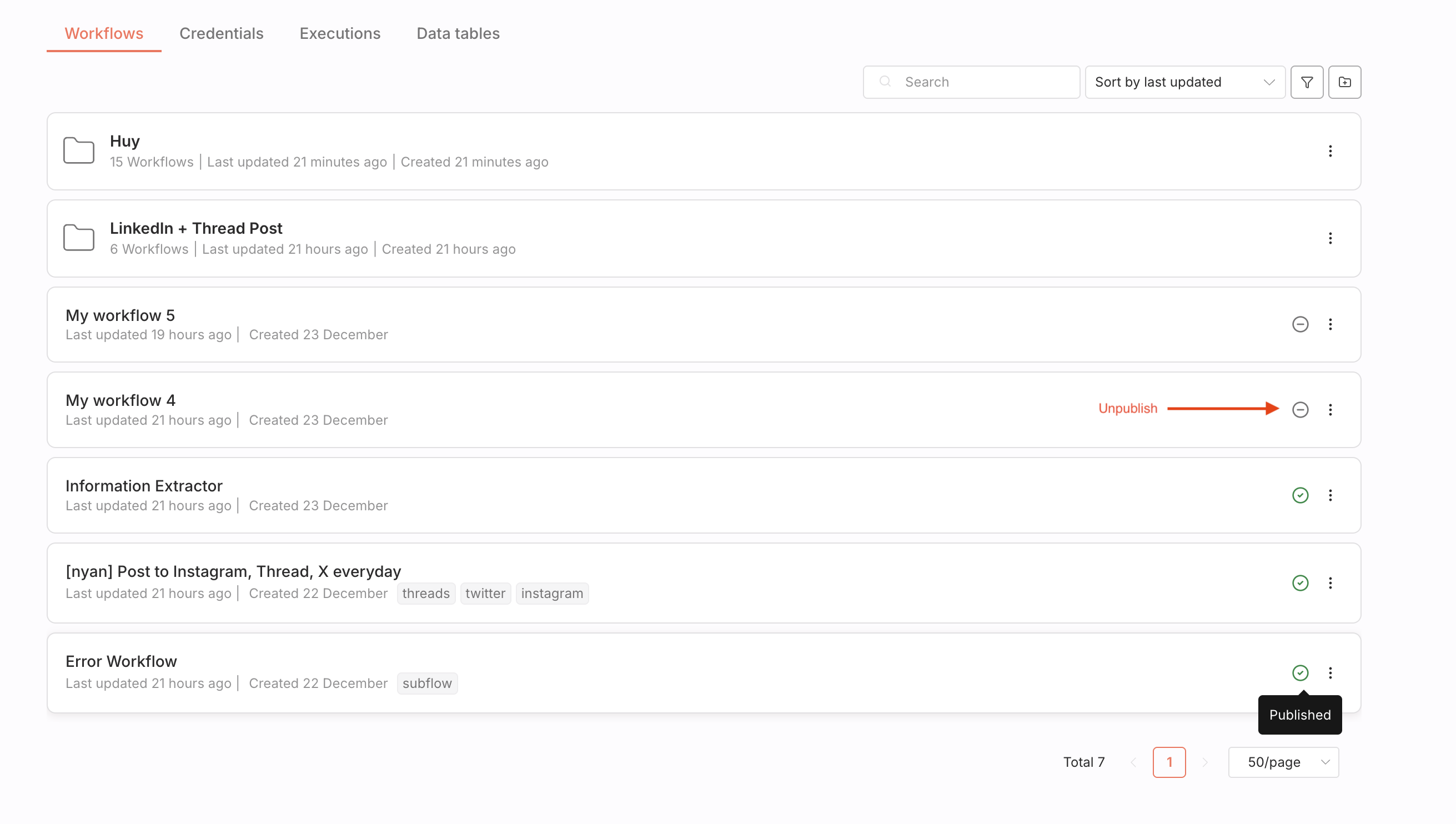Toggle the Published status on Error Workflow
Image resolution: width=1456 pixels, height=824 pixels.
[x=1300, y=673]
